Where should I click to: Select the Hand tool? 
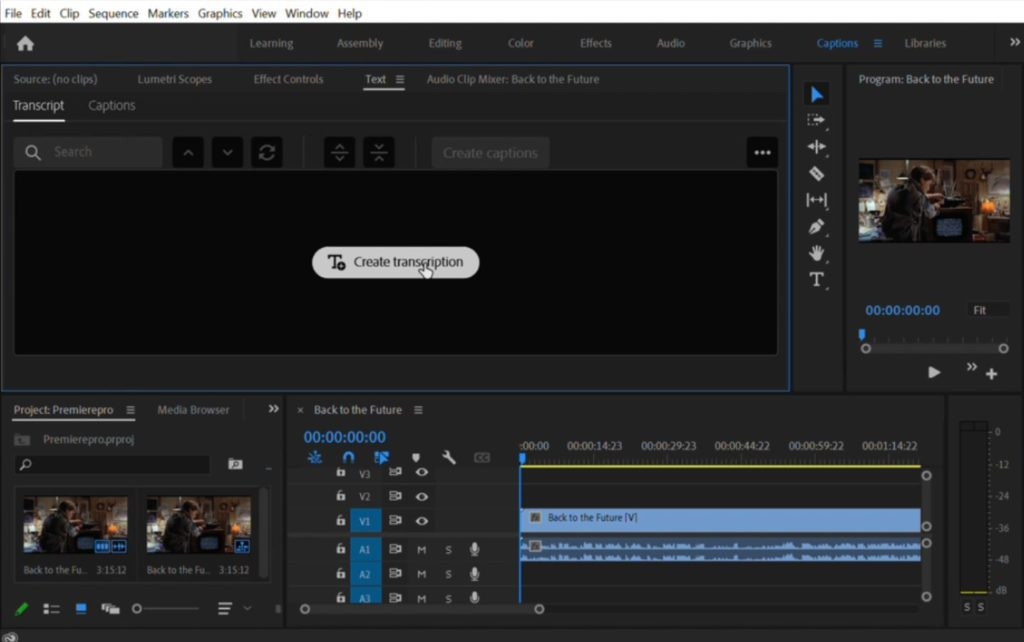pos(816,253)
